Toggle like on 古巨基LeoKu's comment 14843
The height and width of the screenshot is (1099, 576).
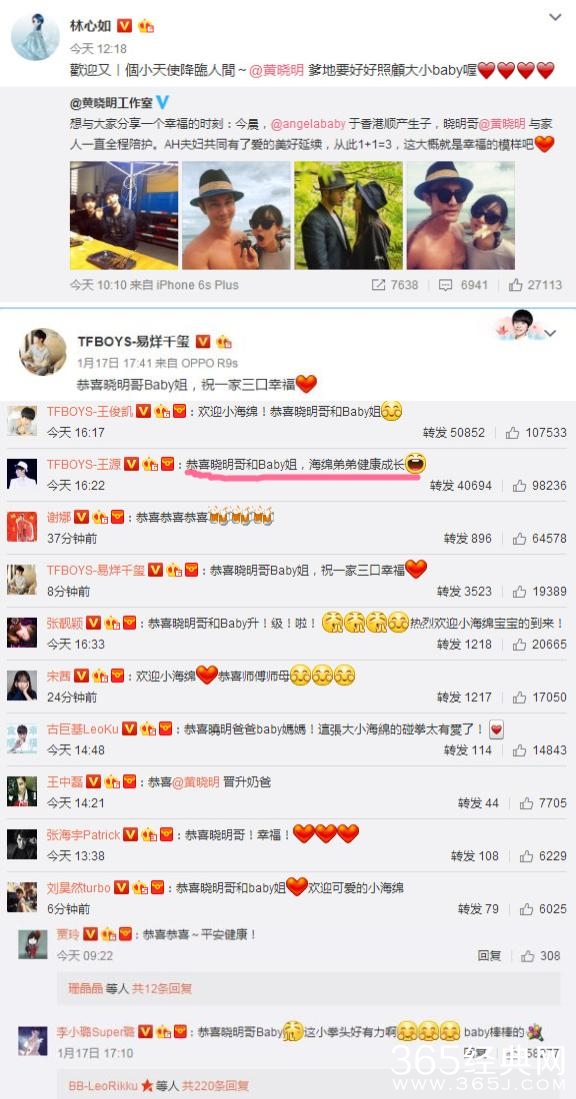[x=519, y=750]
